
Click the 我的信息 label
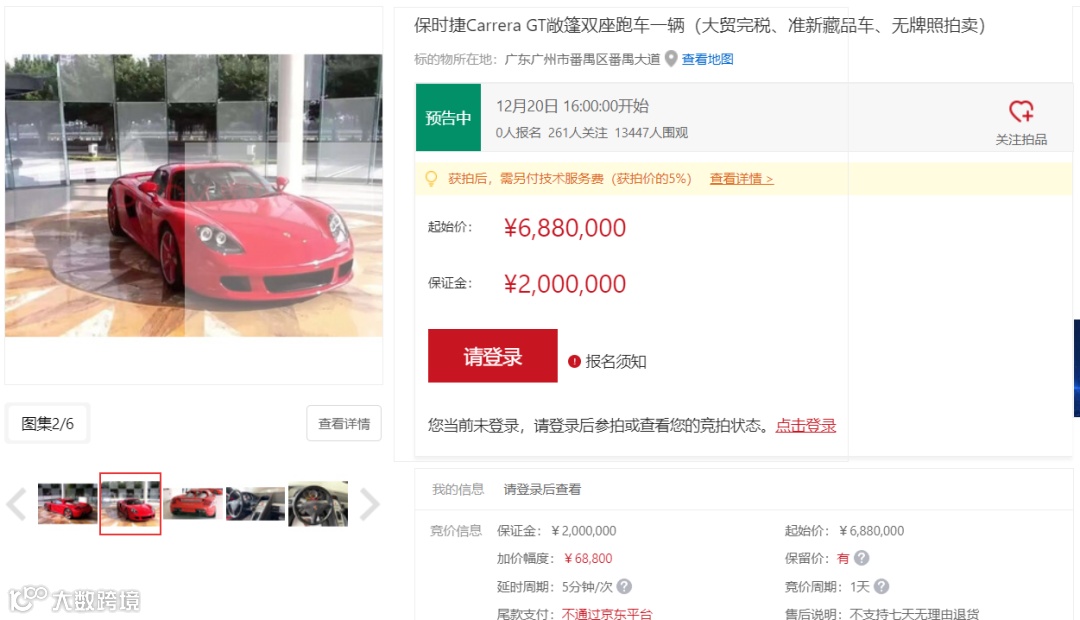point(458,489)
